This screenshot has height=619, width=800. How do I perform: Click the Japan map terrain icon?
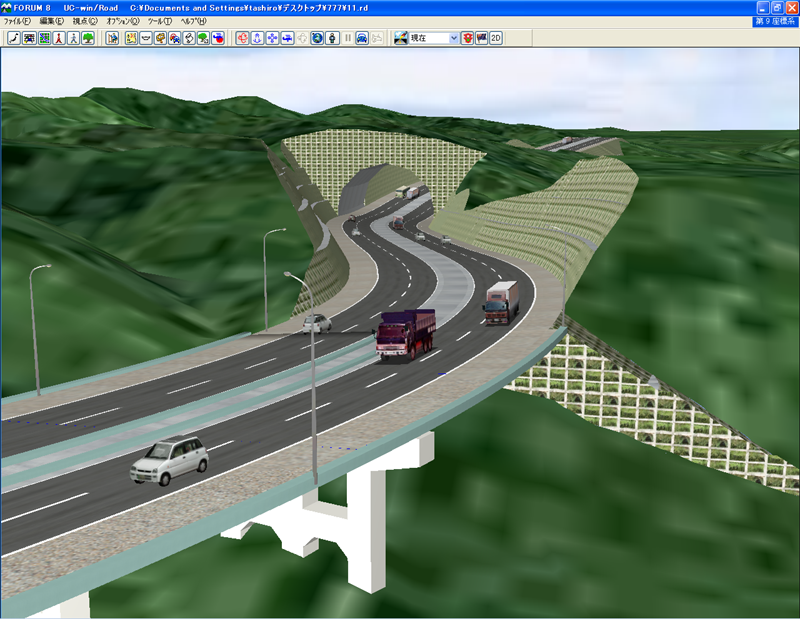pyautogui.click(x=14, y=38)
